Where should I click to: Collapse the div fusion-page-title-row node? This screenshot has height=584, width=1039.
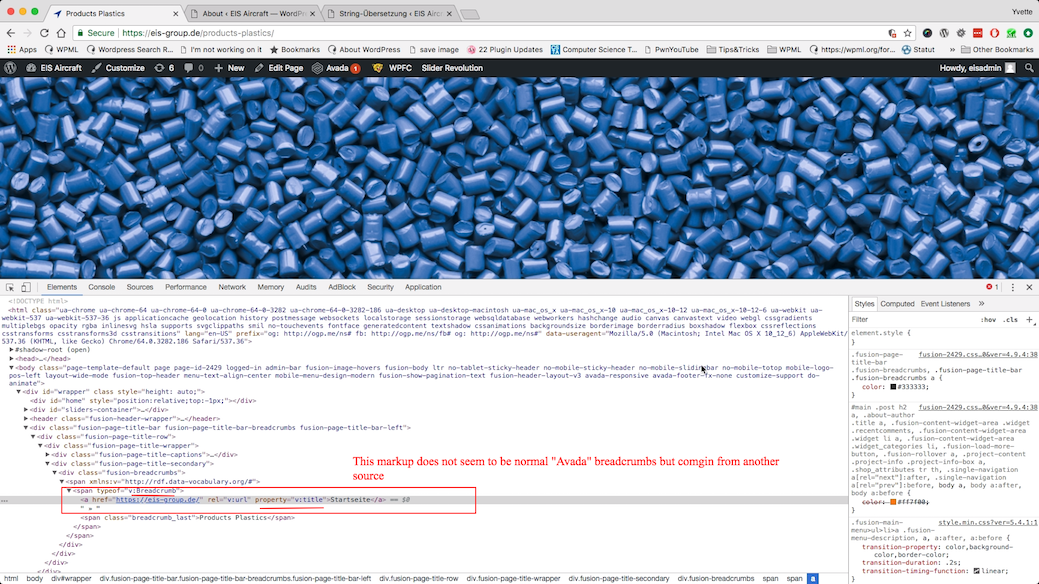point(33,437)
